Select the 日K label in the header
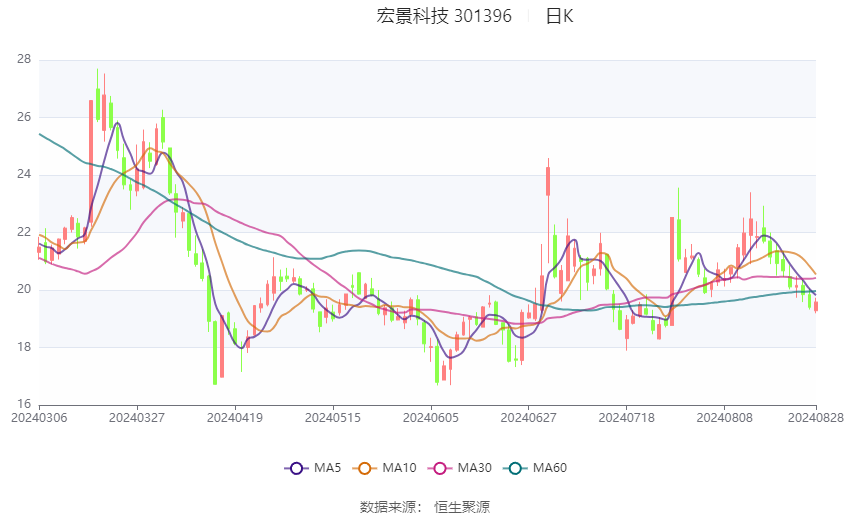This screenshot has height=517, width=850. point(559,16)
